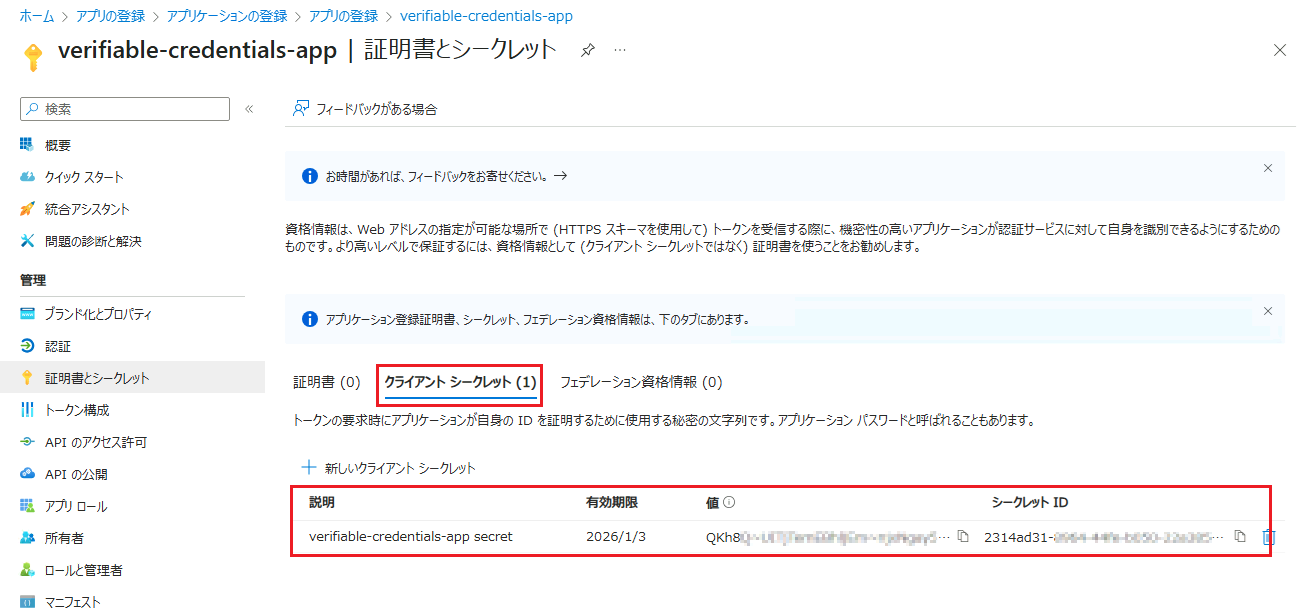
Task: Type in the sidebar 検索 box
Action: pyautogui.click(x=130, y=109)
